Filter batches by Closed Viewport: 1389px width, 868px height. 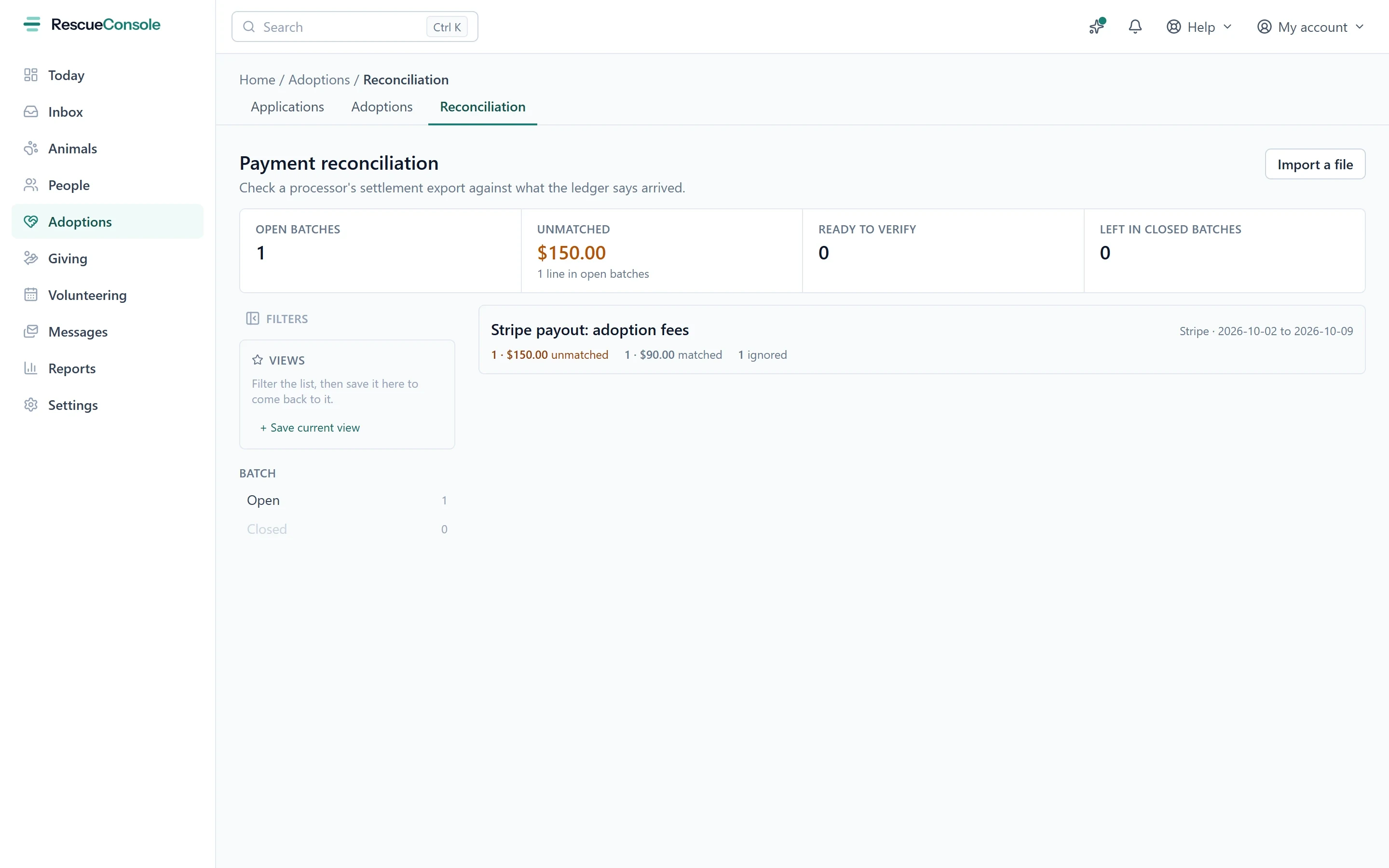347,529
